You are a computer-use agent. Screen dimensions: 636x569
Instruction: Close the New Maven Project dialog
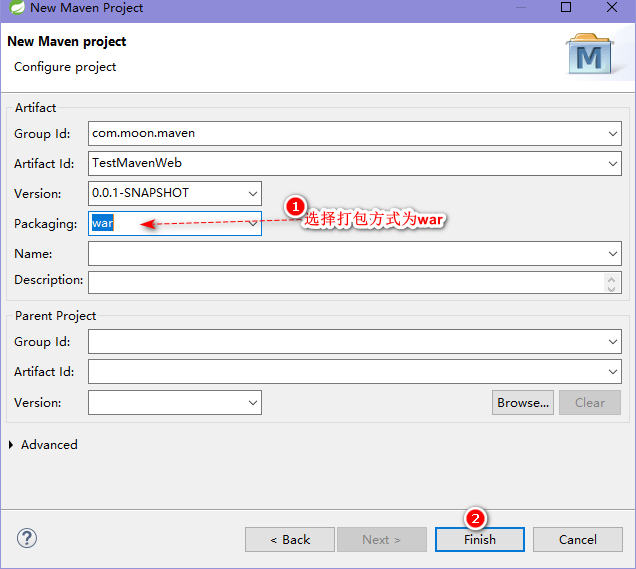(612, 7)
